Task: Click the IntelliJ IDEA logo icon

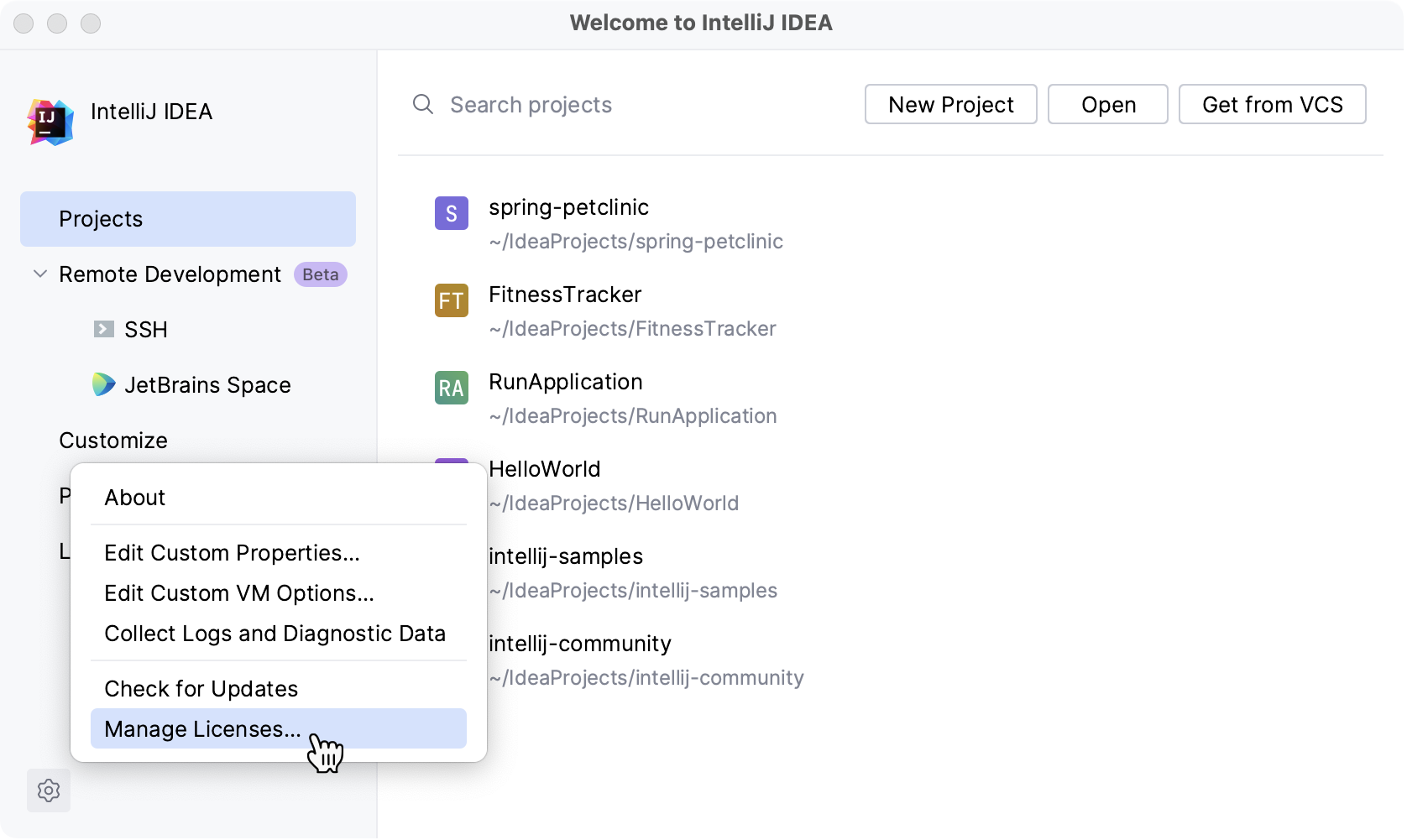Action: [50, 122]
